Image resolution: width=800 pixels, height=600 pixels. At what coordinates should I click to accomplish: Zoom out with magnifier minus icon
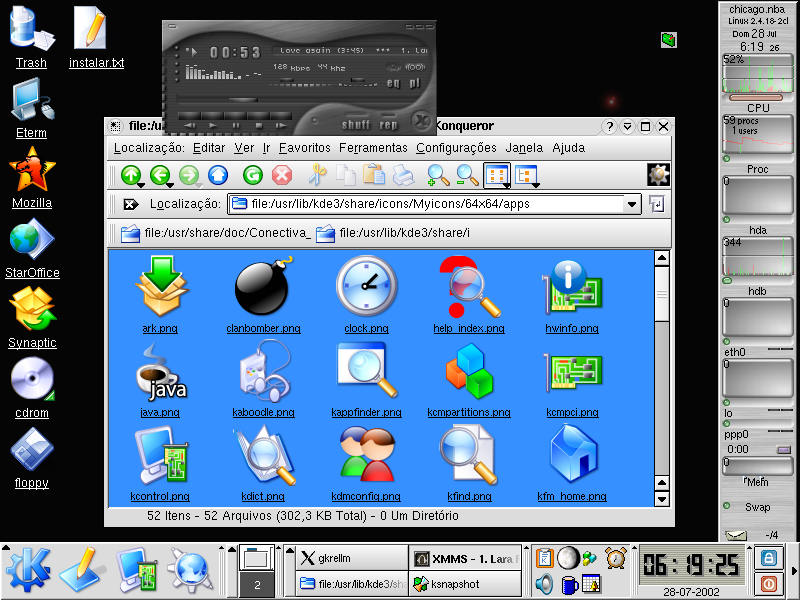(x=467, y=175)
